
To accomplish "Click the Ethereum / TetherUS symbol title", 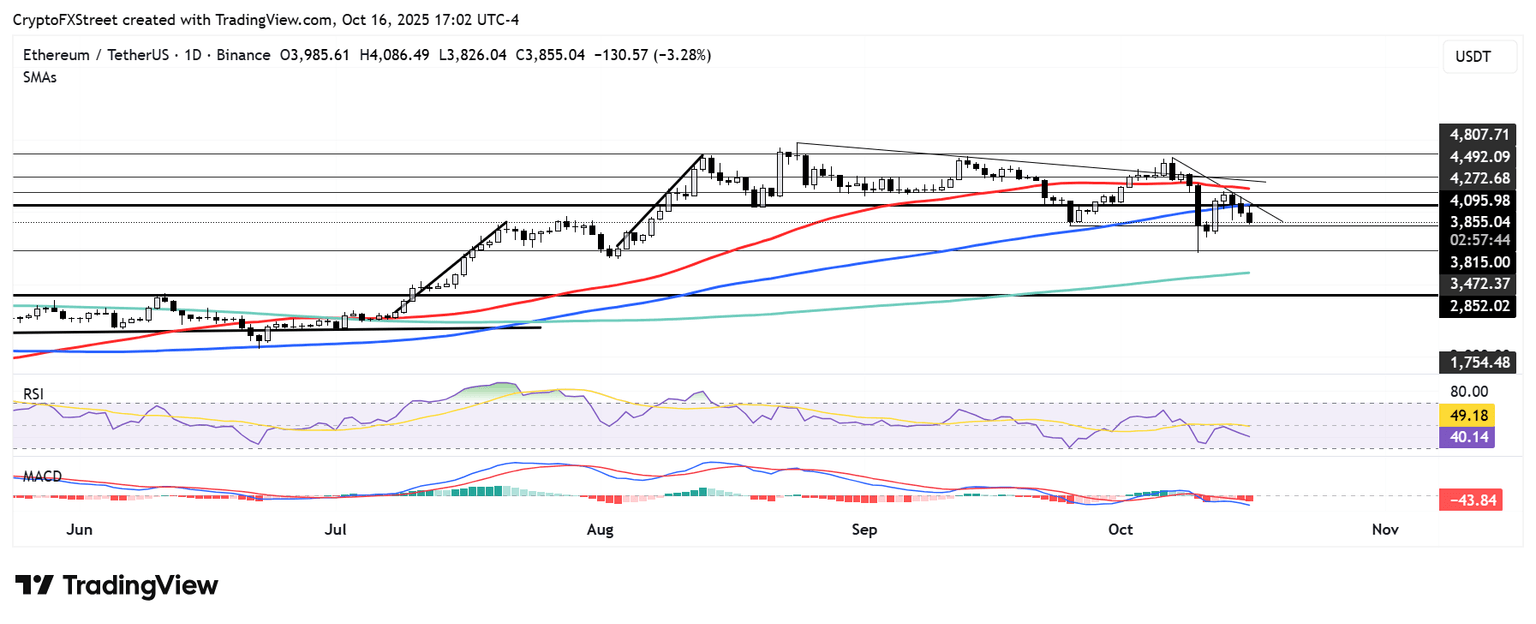I will (x=89, y=55).
